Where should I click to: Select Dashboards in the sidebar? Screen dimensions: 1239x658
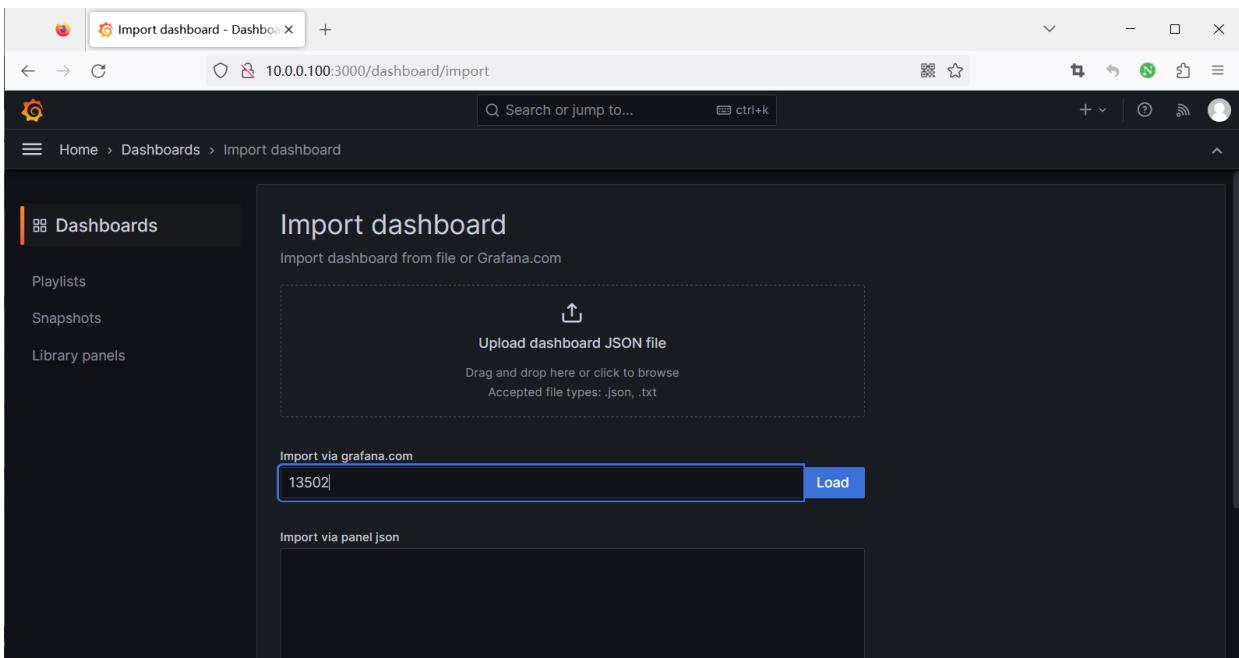[130, 225]
